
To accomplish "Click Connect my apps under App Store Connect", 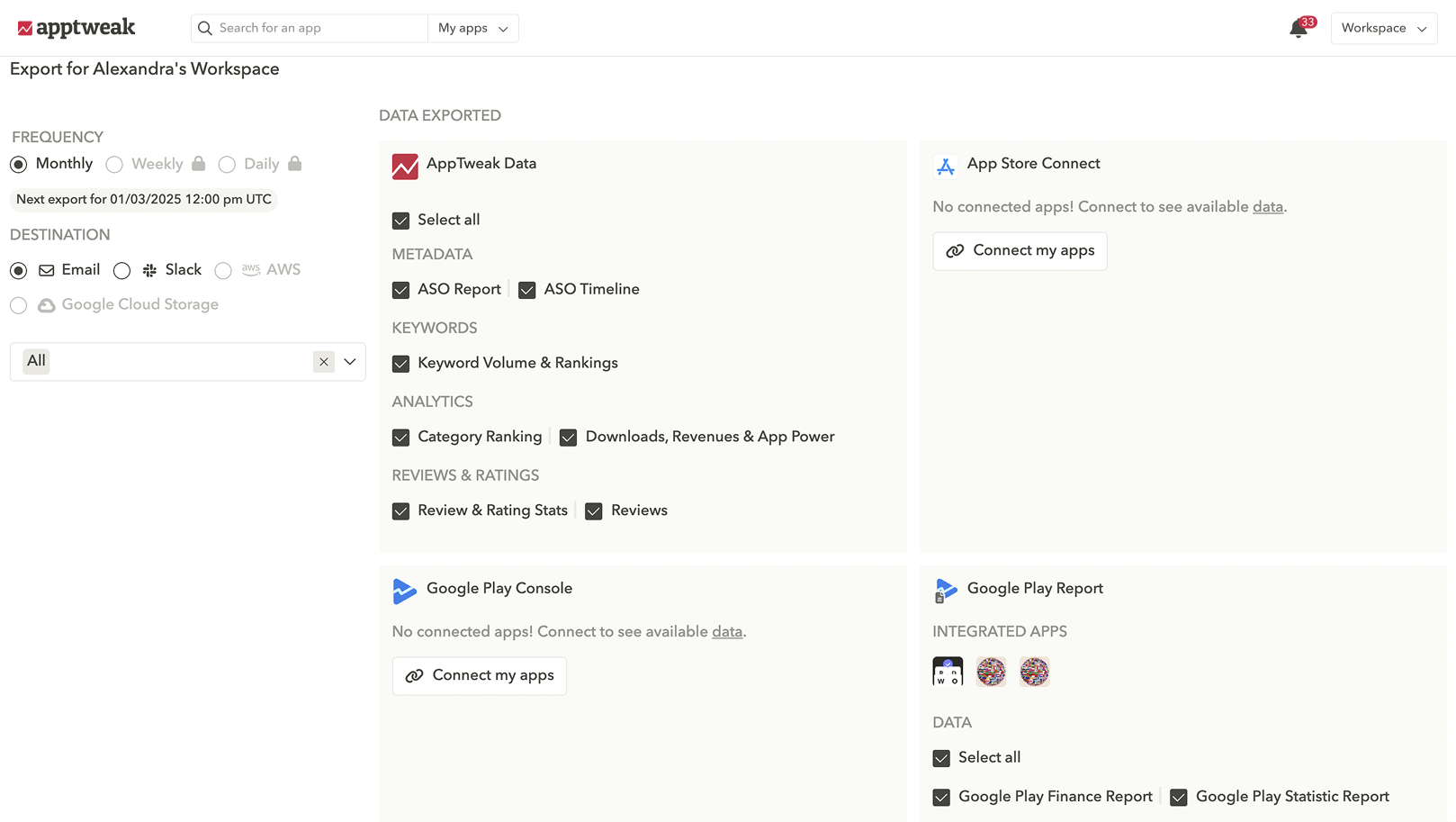I will [1020, 250].
